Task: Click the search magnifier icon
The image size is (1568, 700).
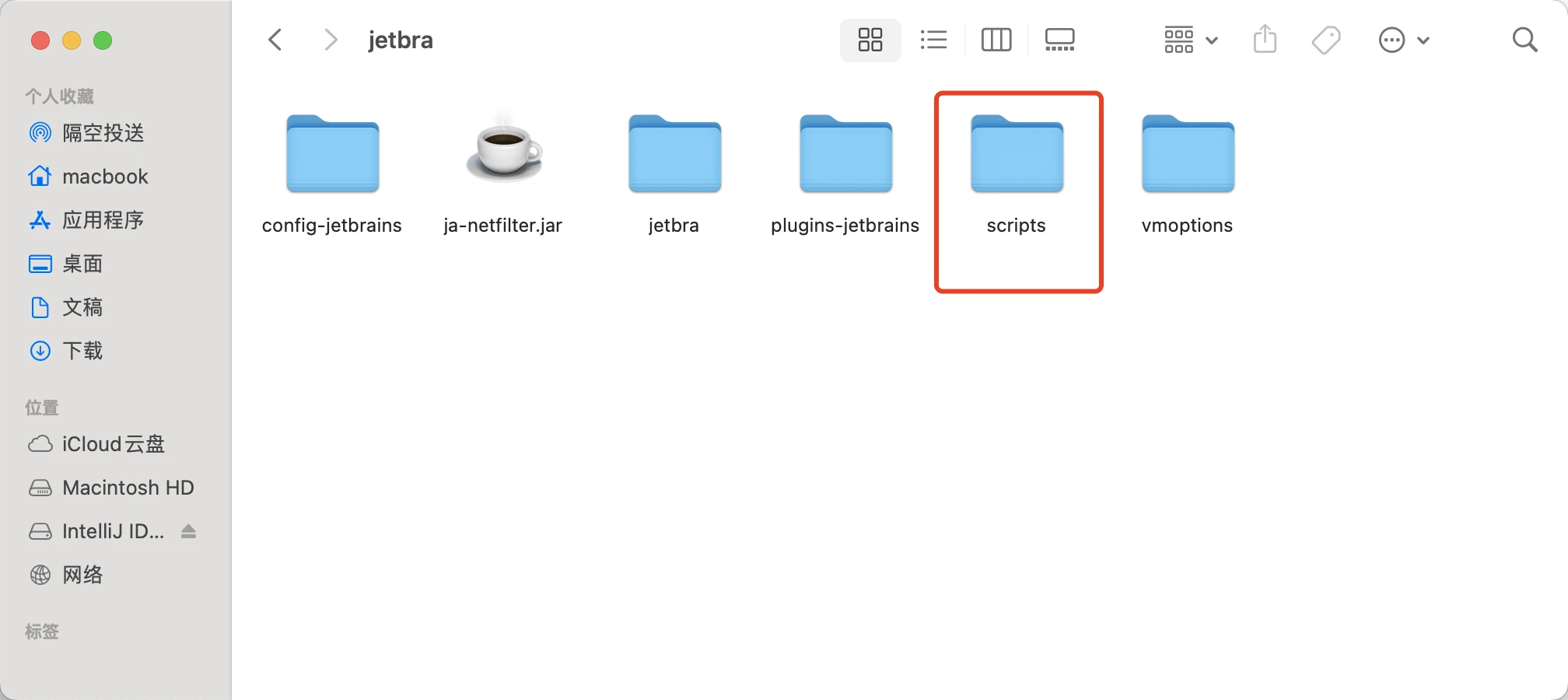Action: coord(1525,40)
